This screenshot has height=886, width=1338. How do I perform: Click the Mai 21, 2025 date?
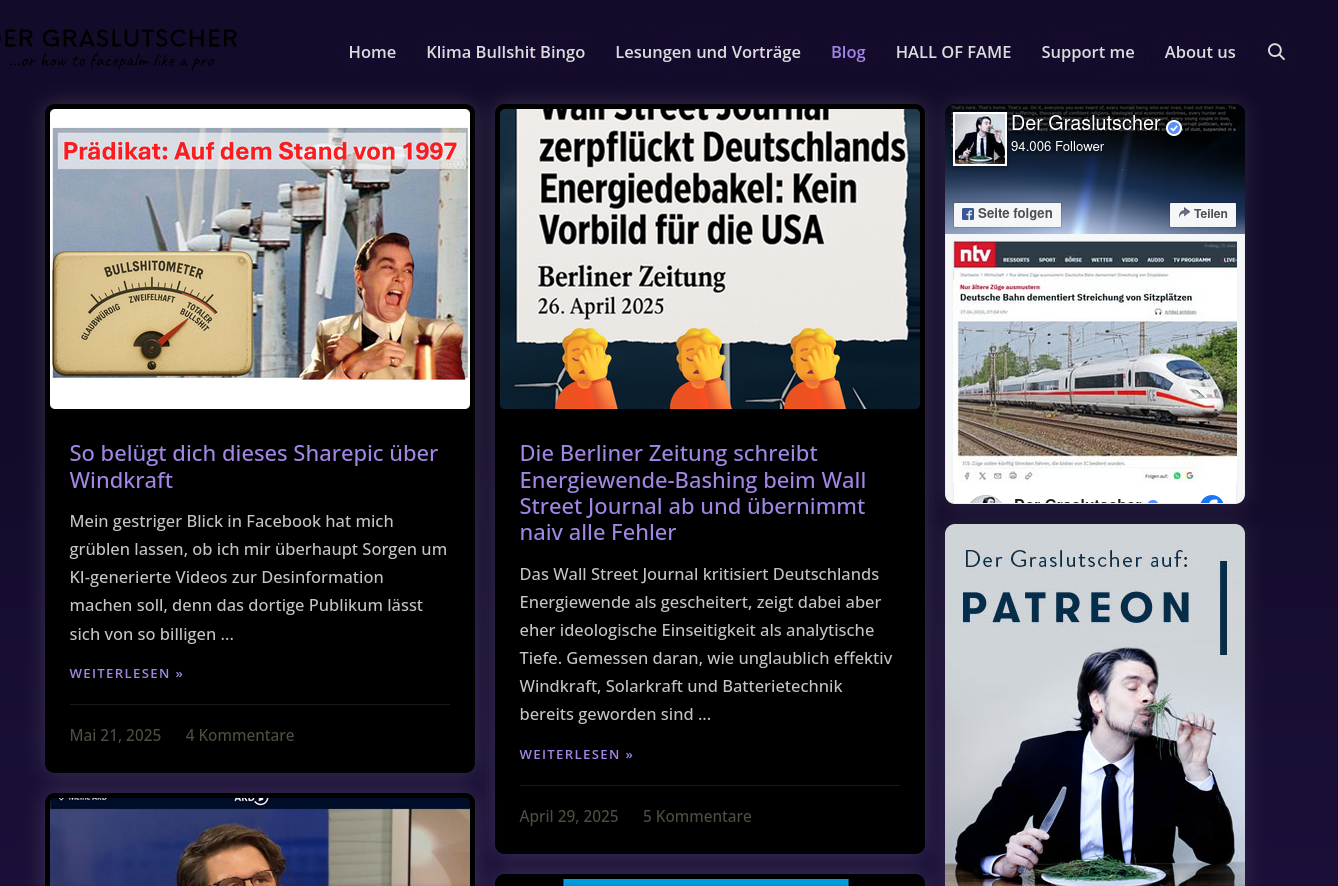coord(115,735)
